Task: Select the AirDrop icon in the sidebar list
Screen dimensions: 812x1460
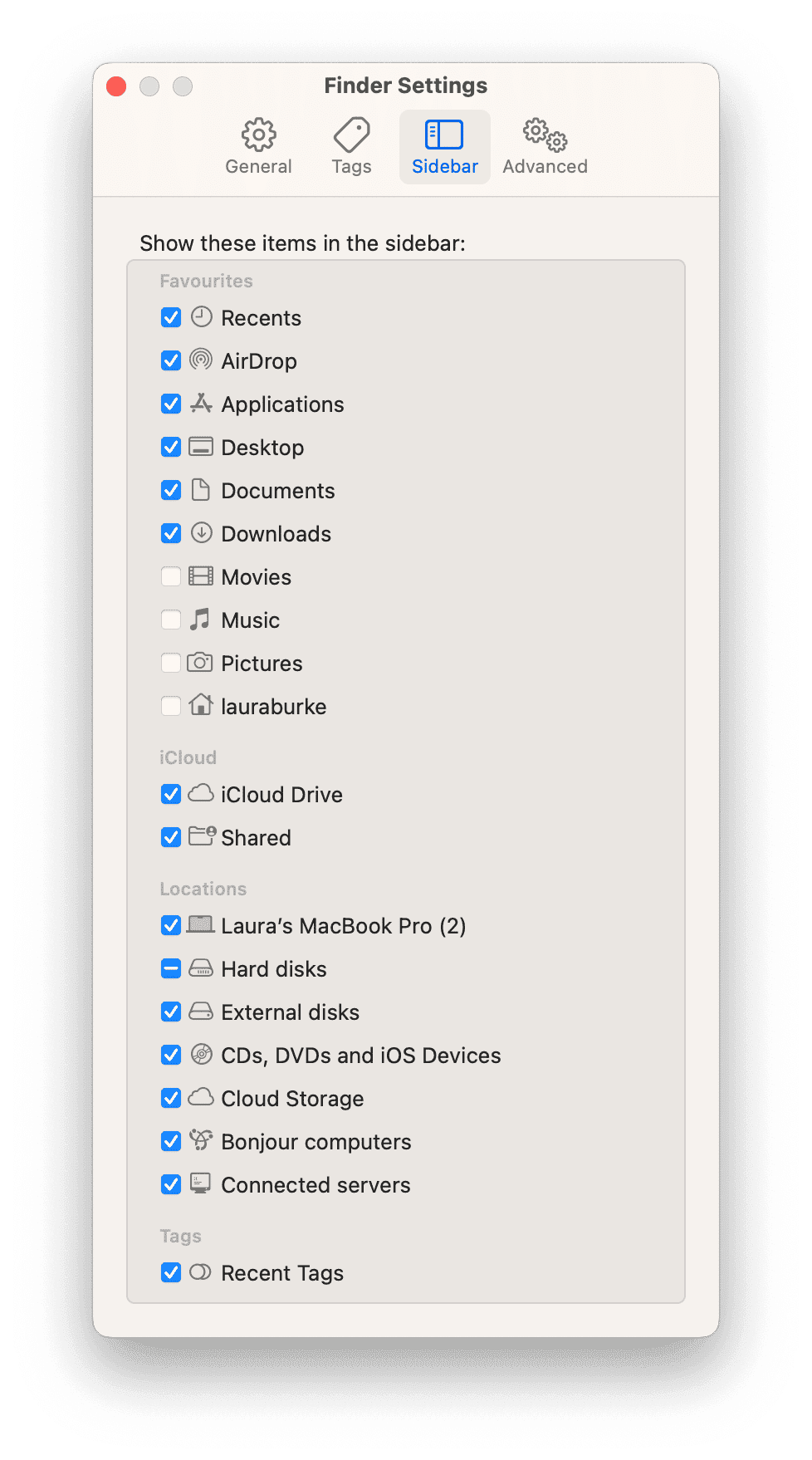Action: tap(200, 360)
